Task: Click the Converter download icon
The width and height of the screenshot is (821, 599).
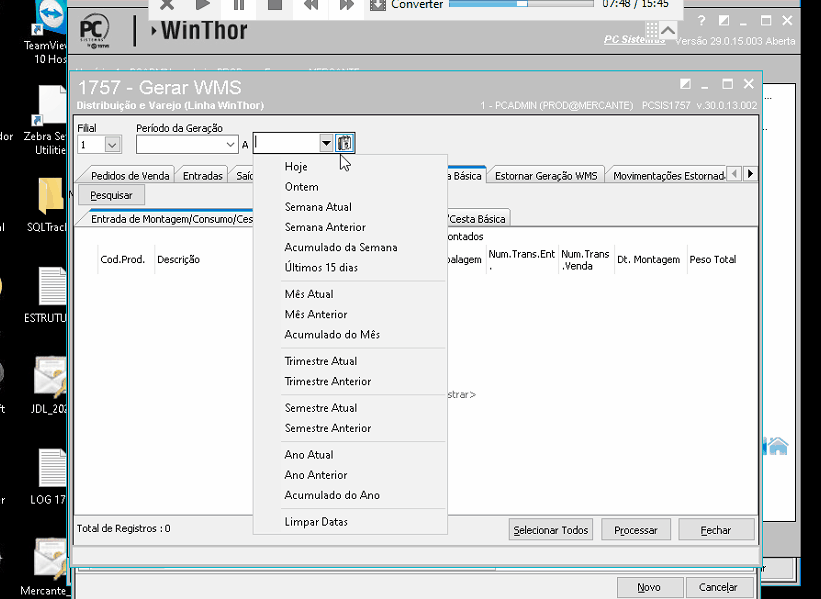Action: [378, 5]
